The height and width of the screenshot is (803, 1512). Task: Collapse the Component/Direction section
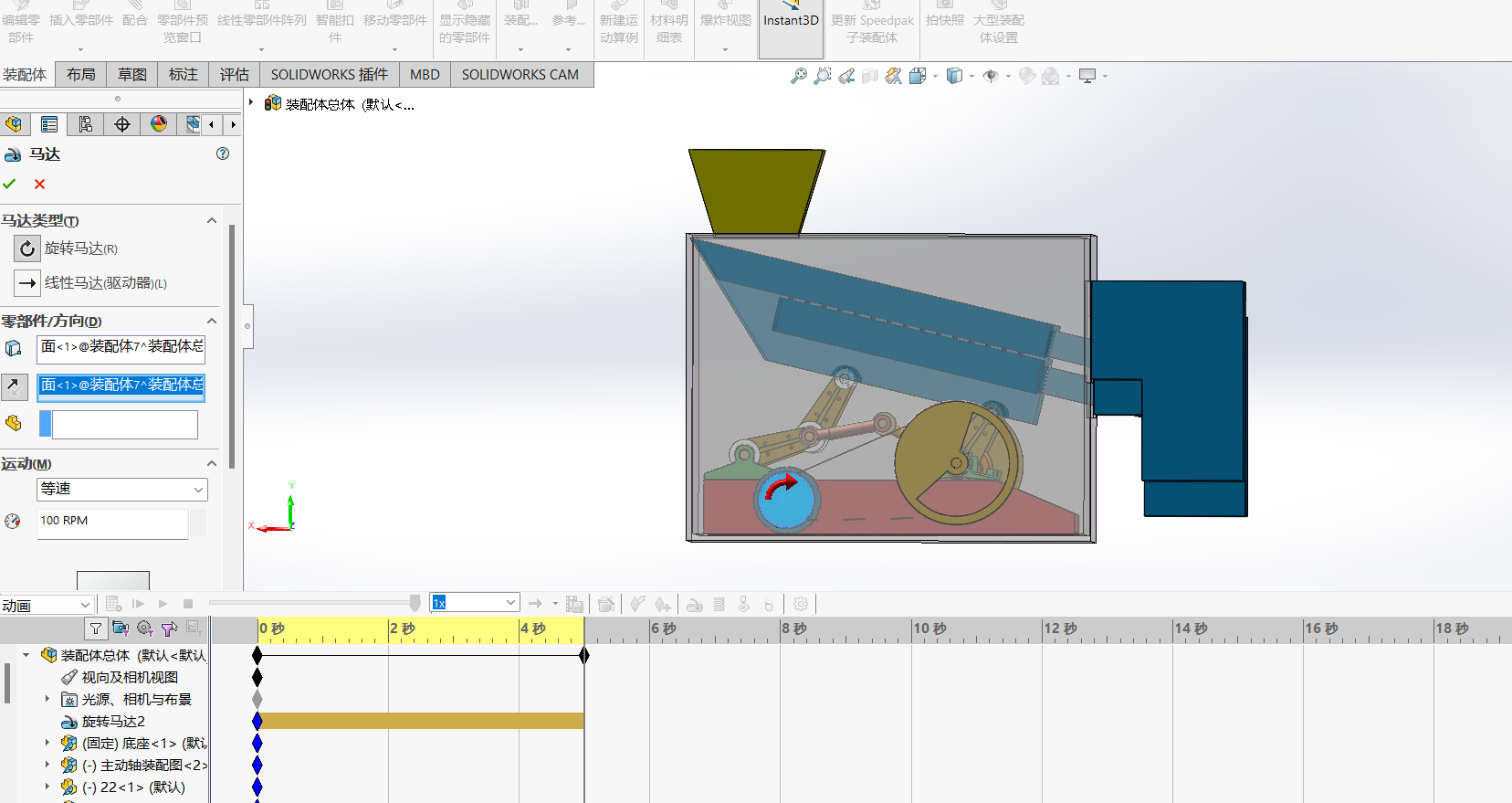212,321
